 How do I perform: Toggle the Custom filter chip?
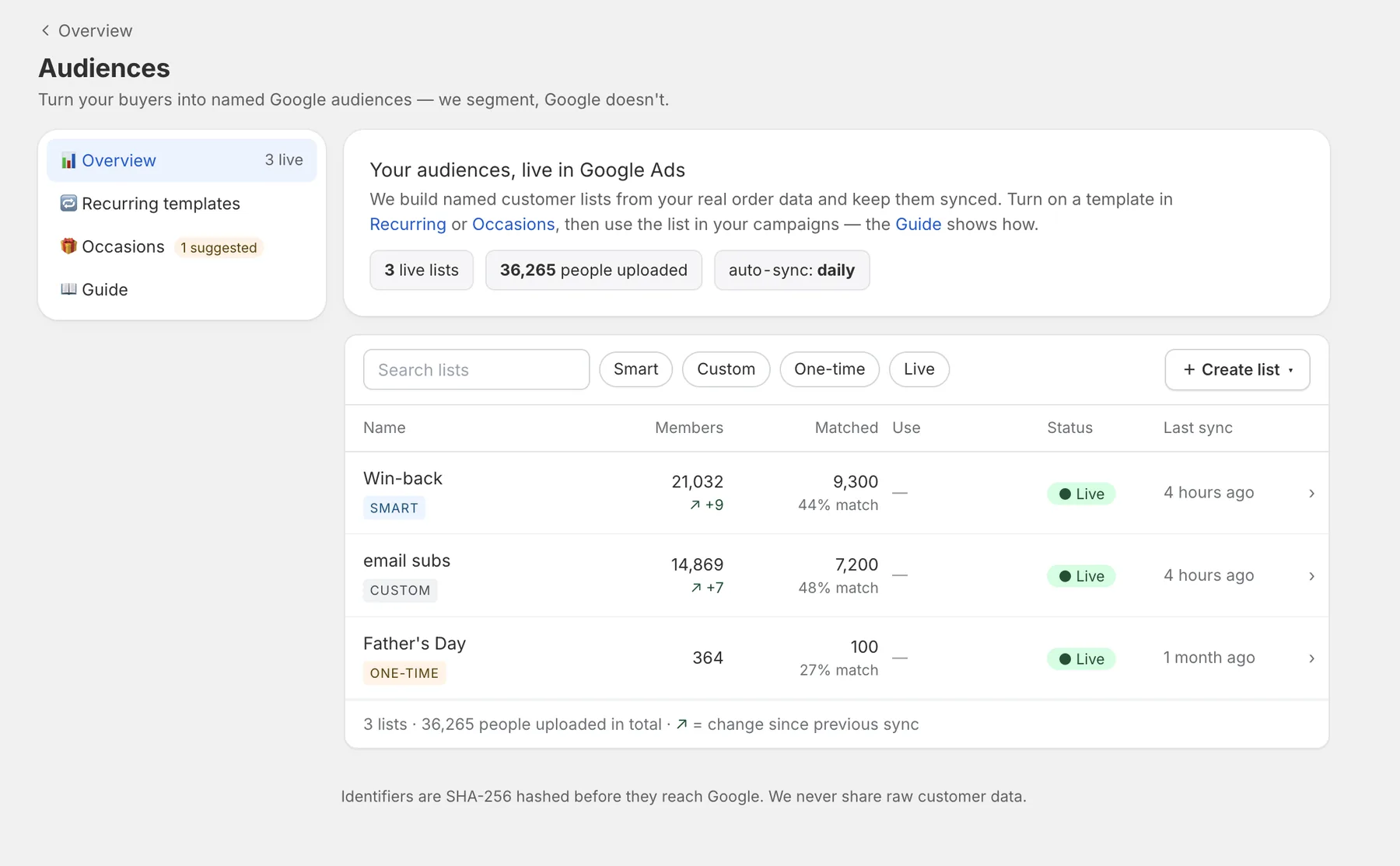[726, 369]
